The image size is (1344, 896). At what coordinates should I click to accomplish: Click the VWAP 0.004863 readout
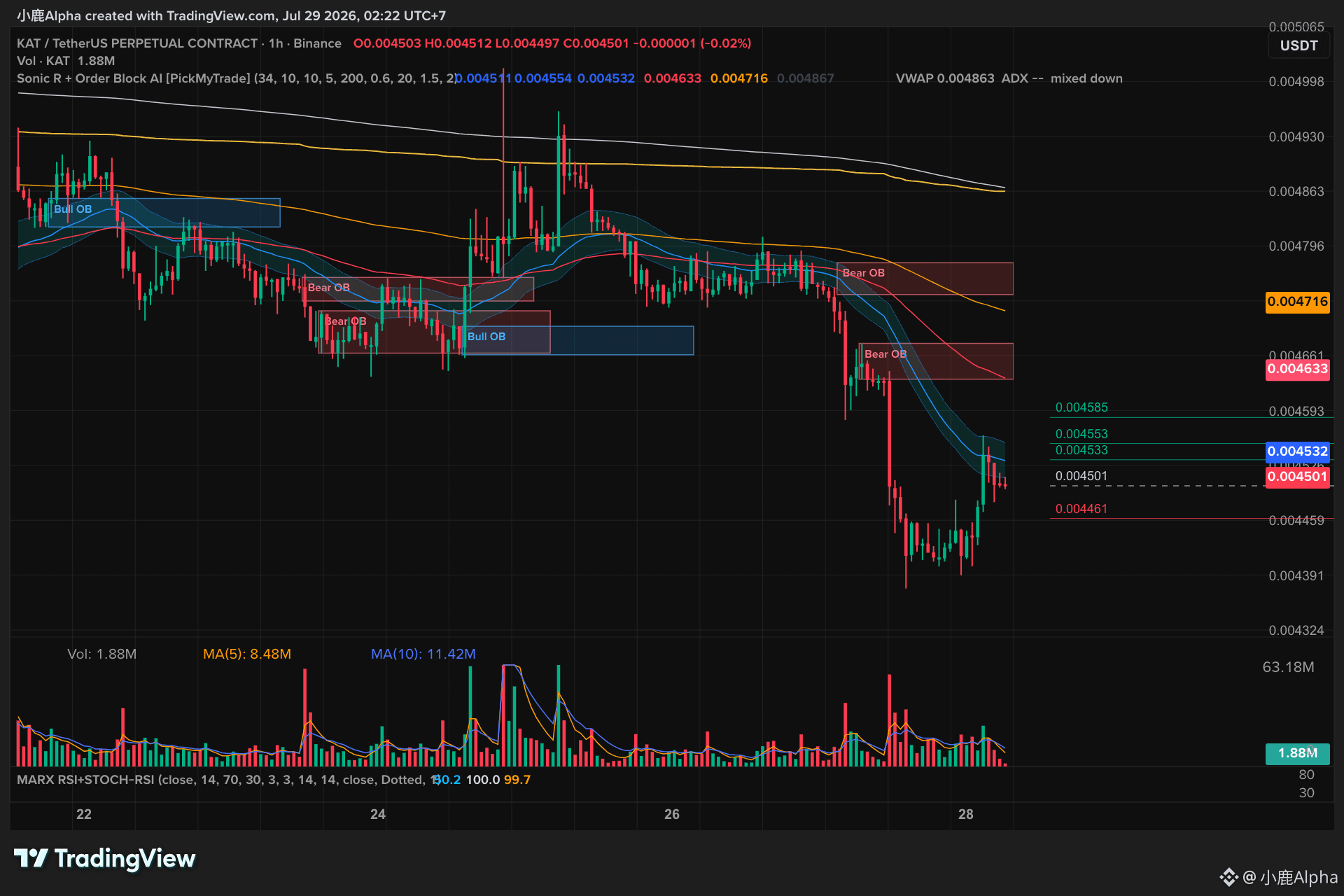pos(945,78)
